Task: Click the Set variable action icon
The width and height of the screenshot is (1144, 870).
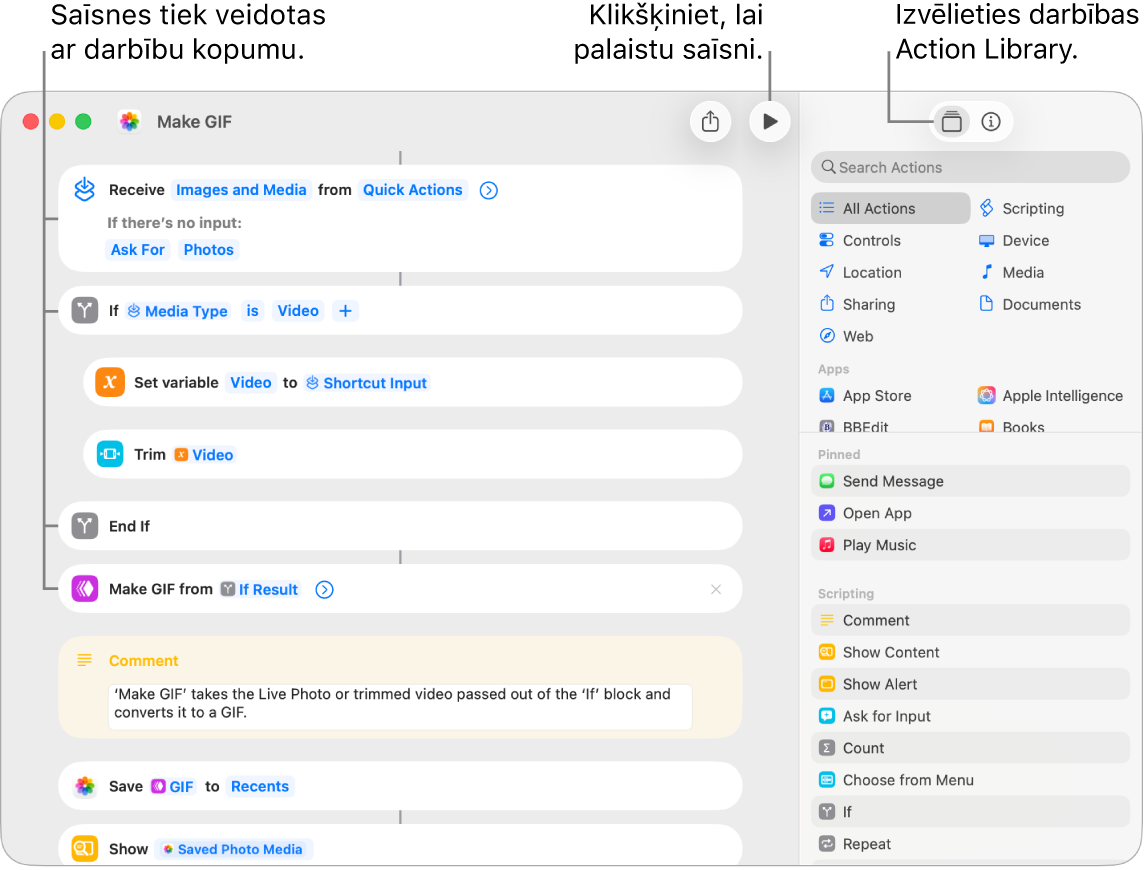Action: (110, 382)
